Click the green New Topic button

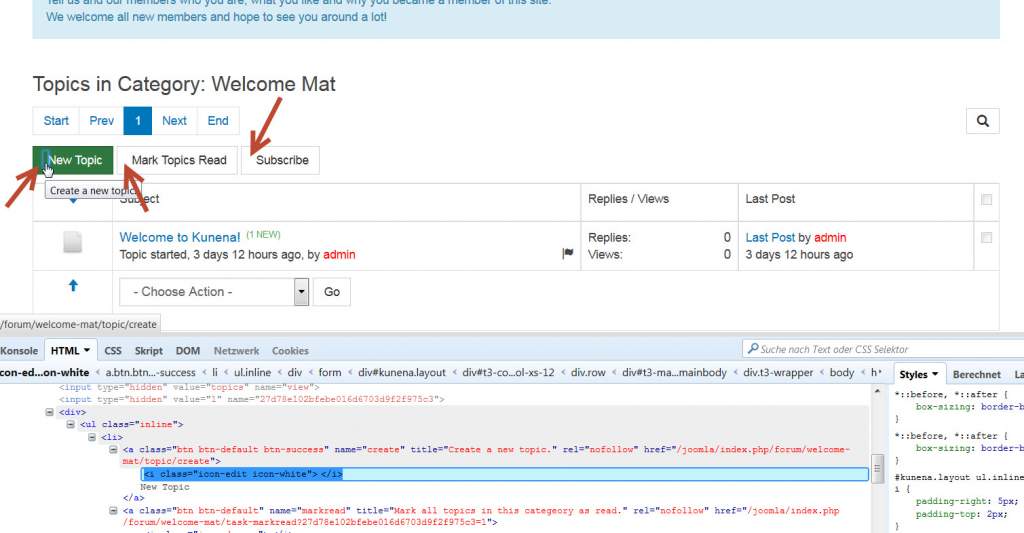pos(73,160)
